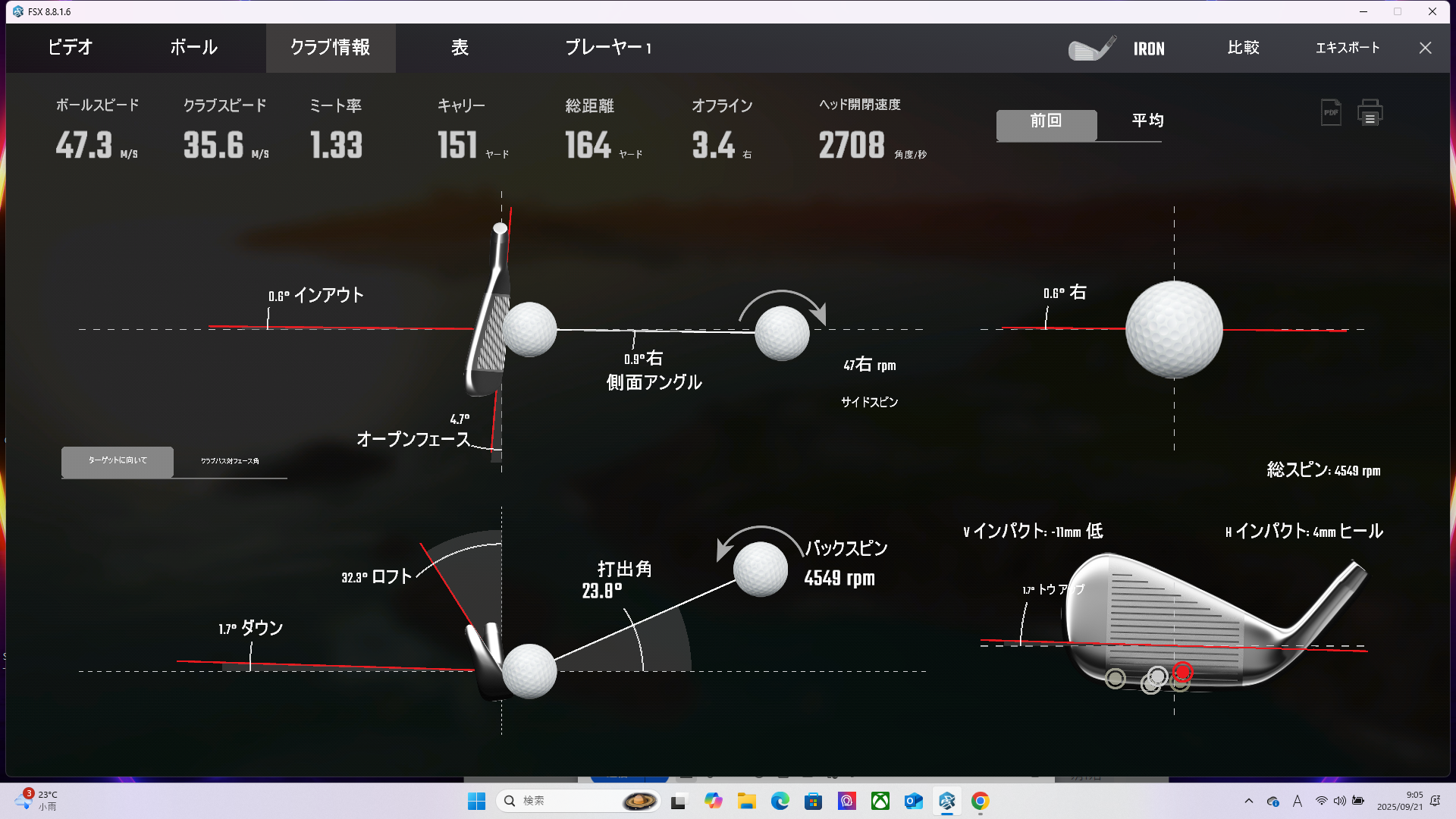The height and width of the screenshot is (819, 1456).
Task: Open Google Chrome from taskbar
Action: pos(980,801)
